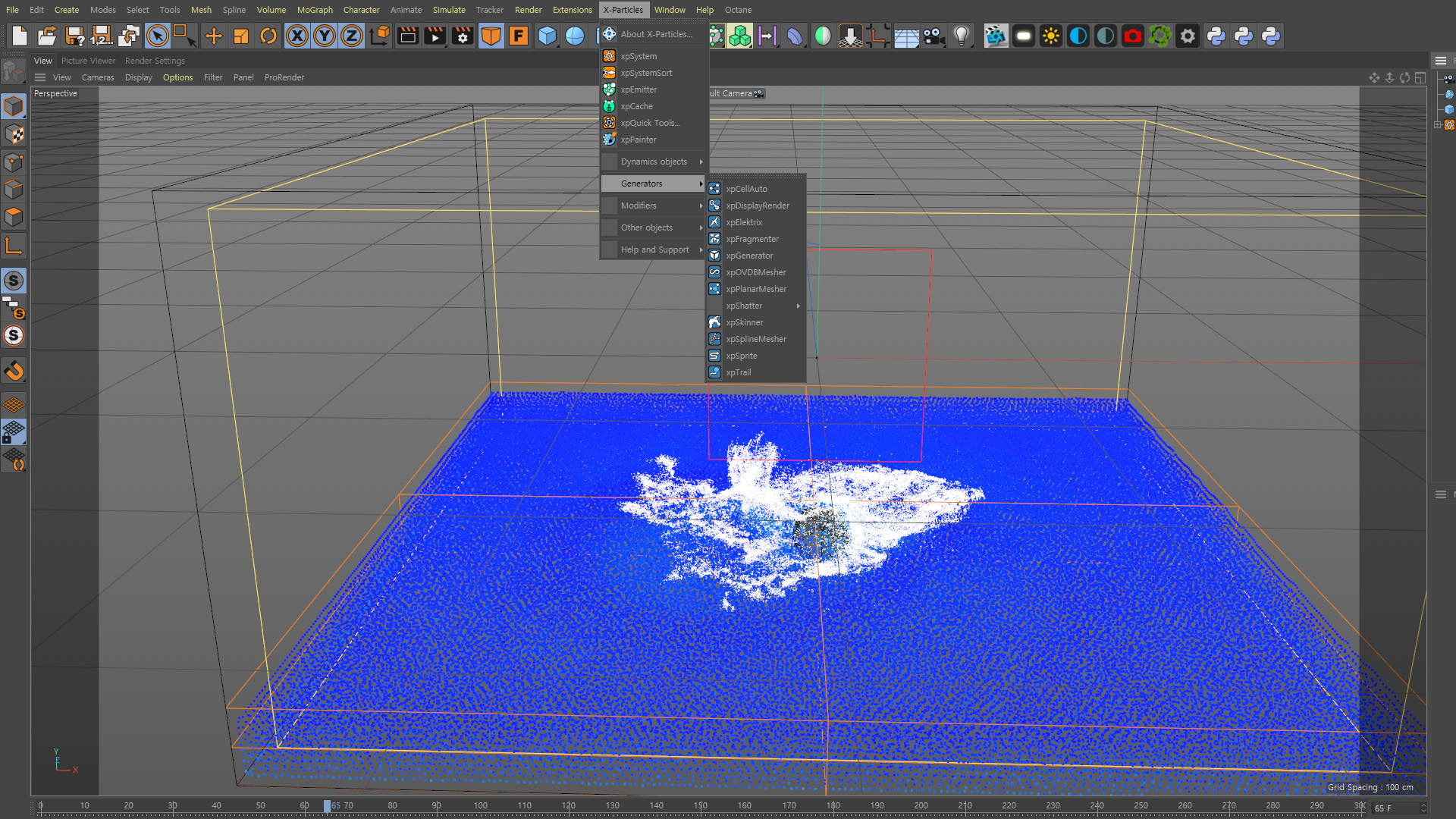Click the Octane sun daylight icon

tap(1051, 36)
